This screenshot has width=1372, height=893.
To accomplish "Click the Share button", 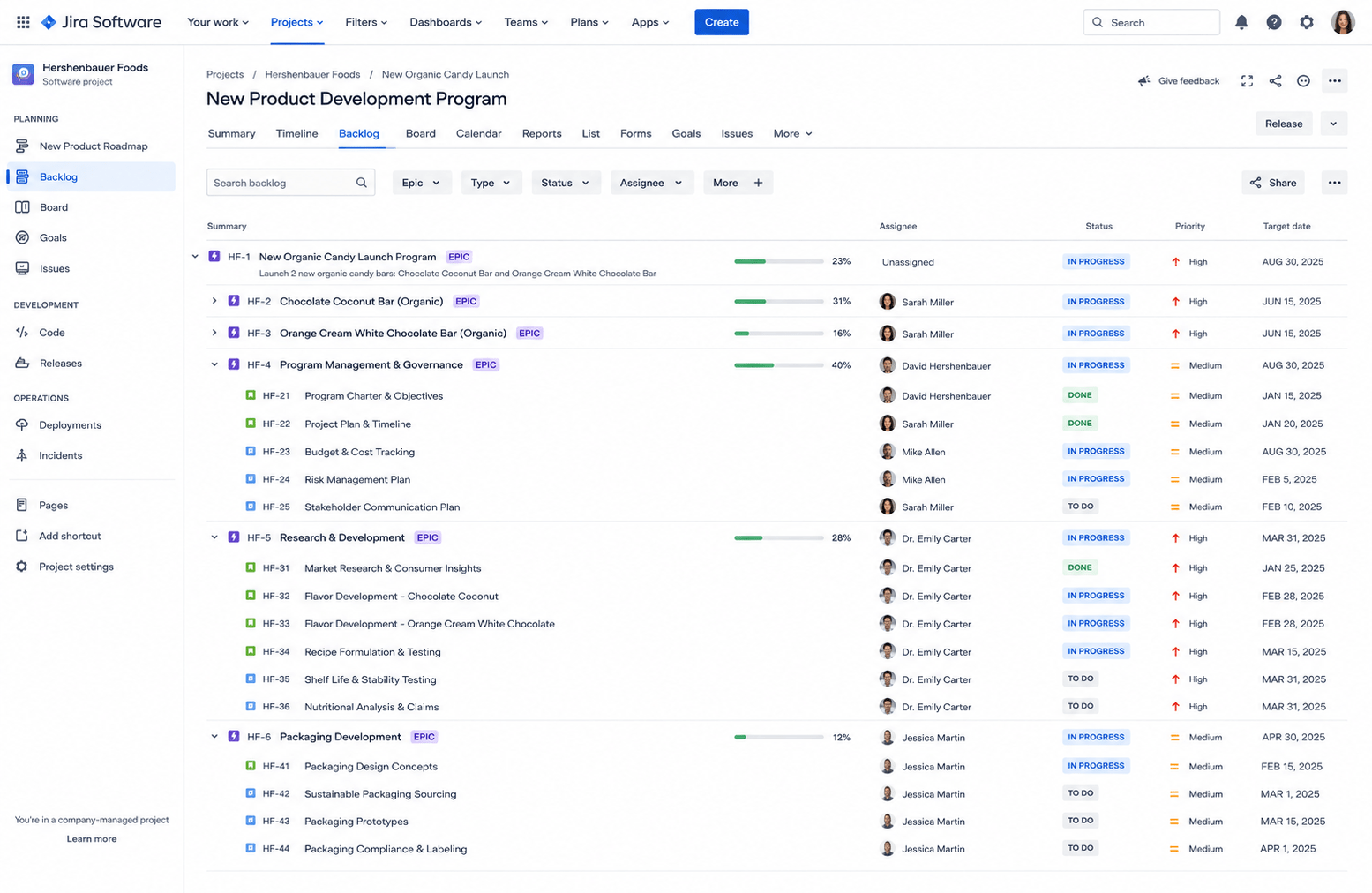I will click(1273, 183).
